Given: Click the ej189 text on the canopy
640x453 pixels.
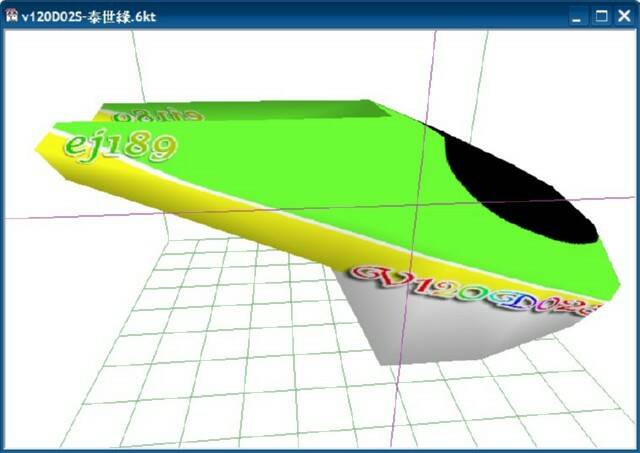Looking at the screenshot, I should tap(118, 145).
